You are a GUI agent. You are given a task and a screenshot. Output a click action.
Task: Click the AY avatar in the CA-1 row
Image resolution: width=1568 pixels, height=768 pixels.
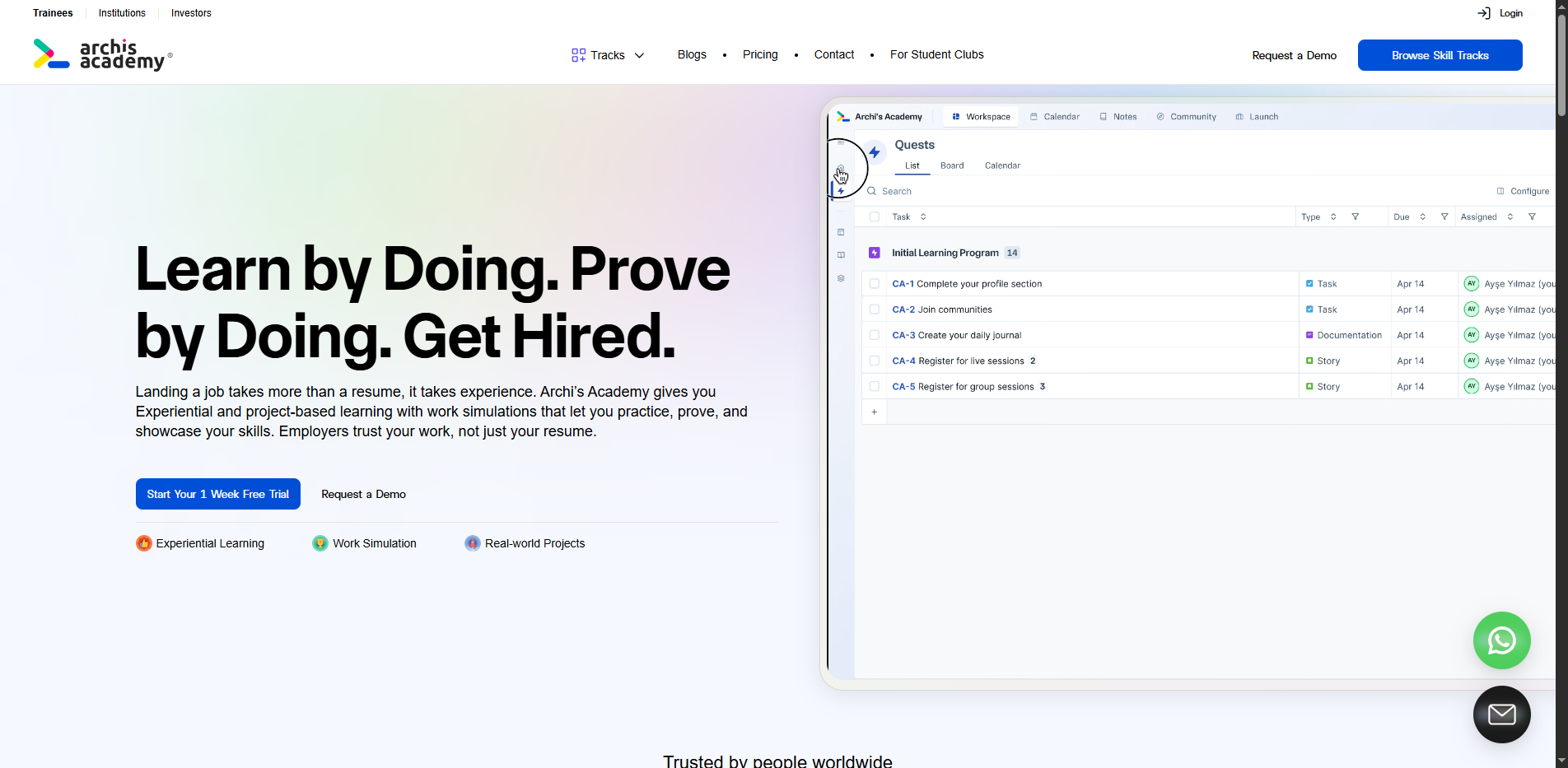[1472, 284]
